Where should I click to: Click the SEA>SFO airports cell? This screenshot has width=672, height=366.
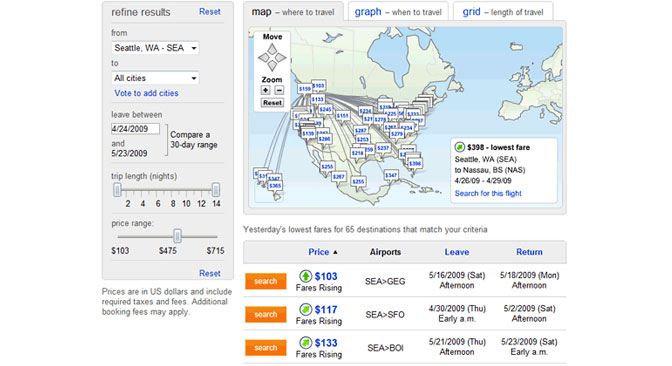pyautogui.click(x=385, y=315)
